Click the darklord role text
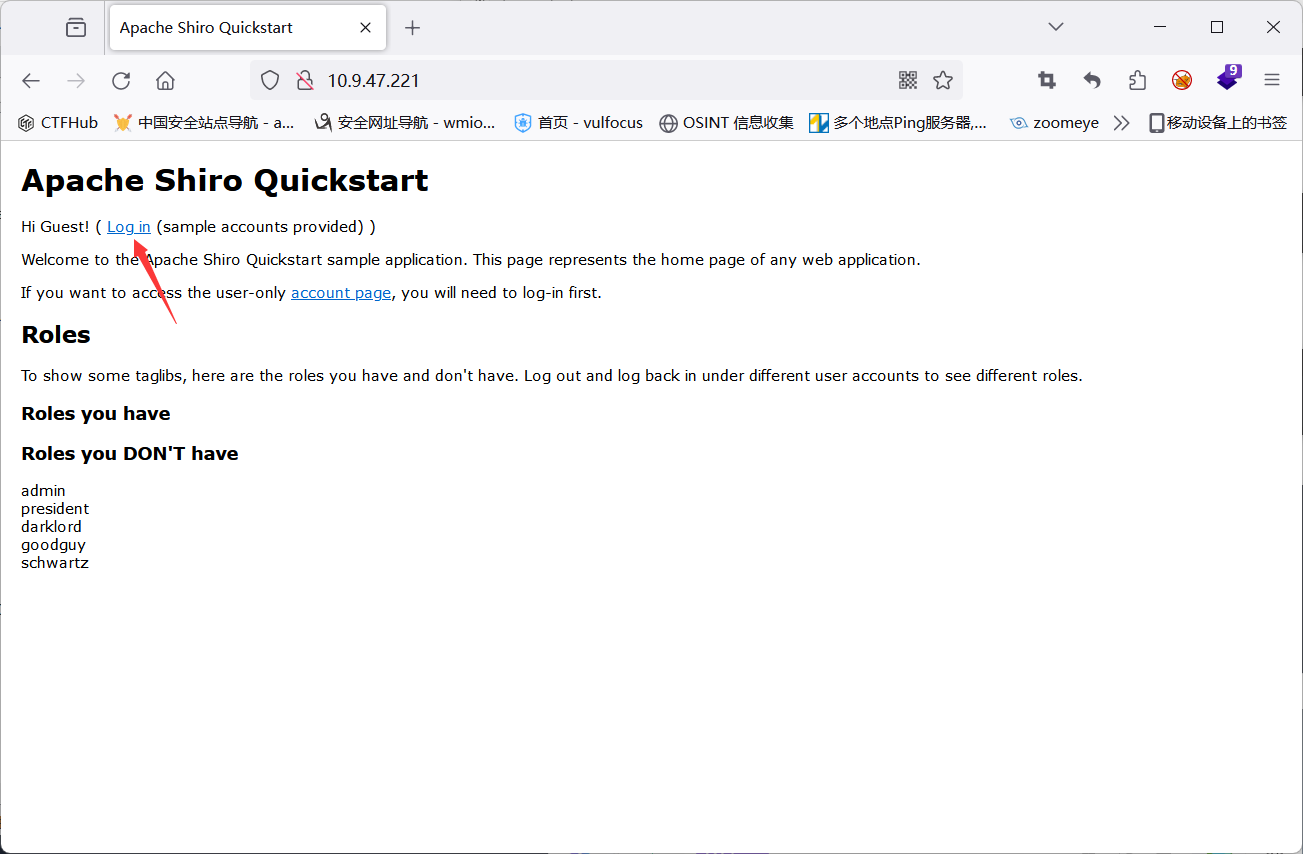The height and width of the screenshot is (854, 1303). (51, 527)
